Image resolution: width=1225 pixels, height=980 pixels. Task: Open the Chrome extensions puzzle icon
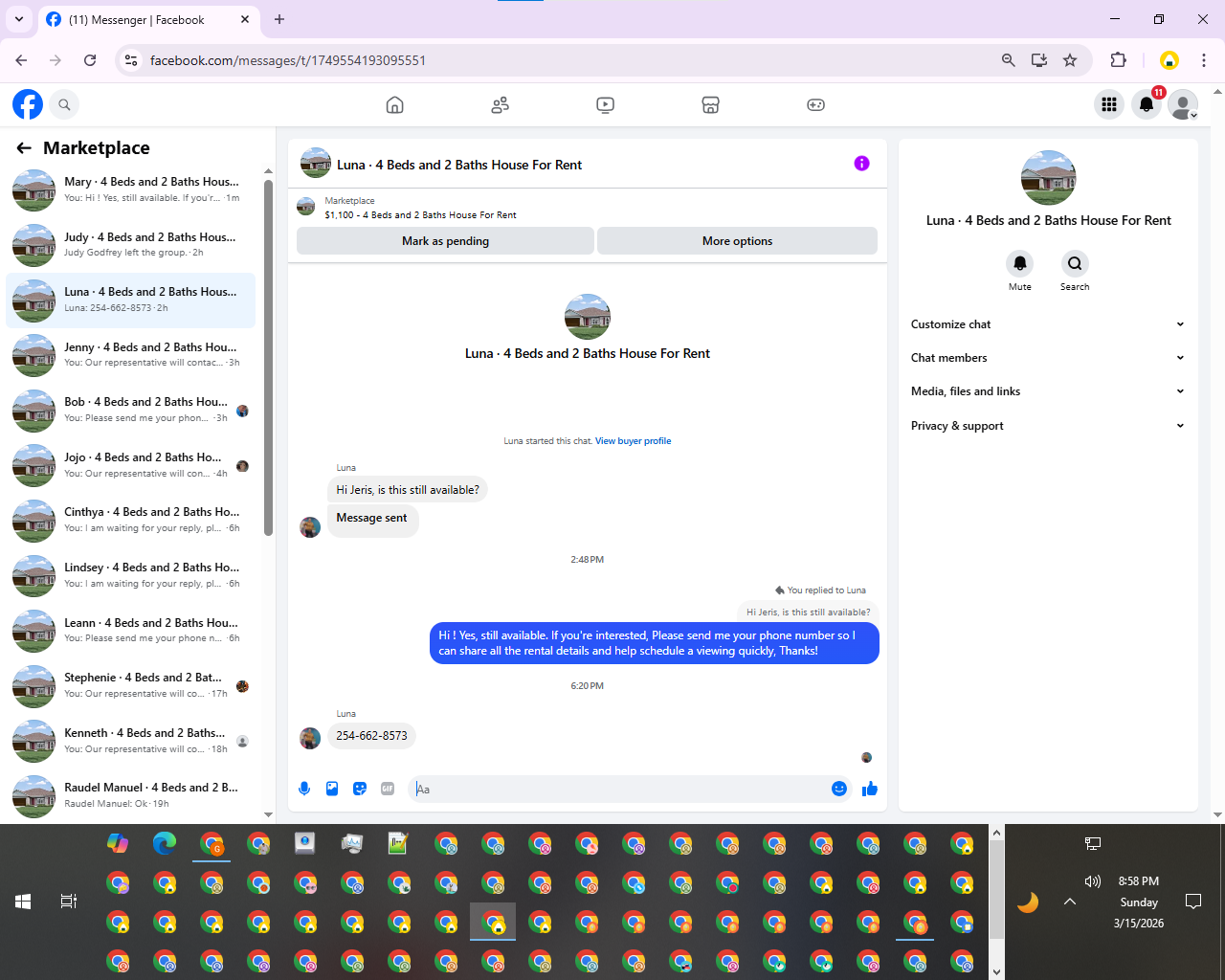coord(1118,60)
